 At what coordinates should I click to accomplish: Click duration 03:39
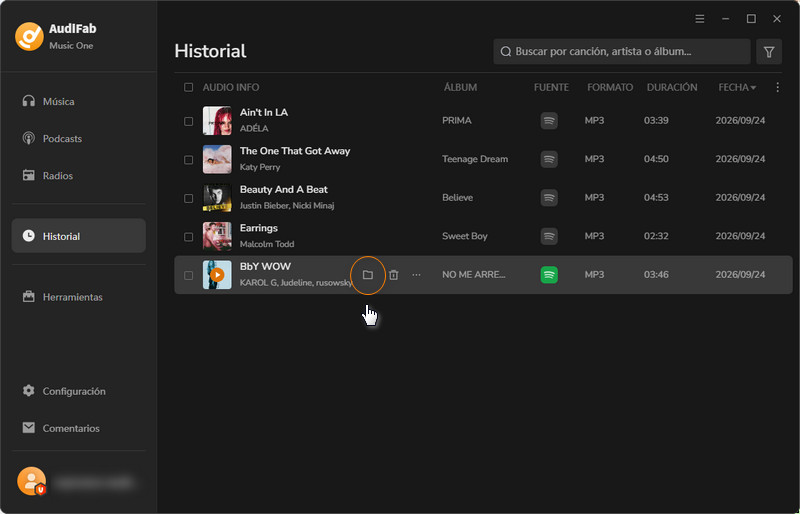[656, 120]
